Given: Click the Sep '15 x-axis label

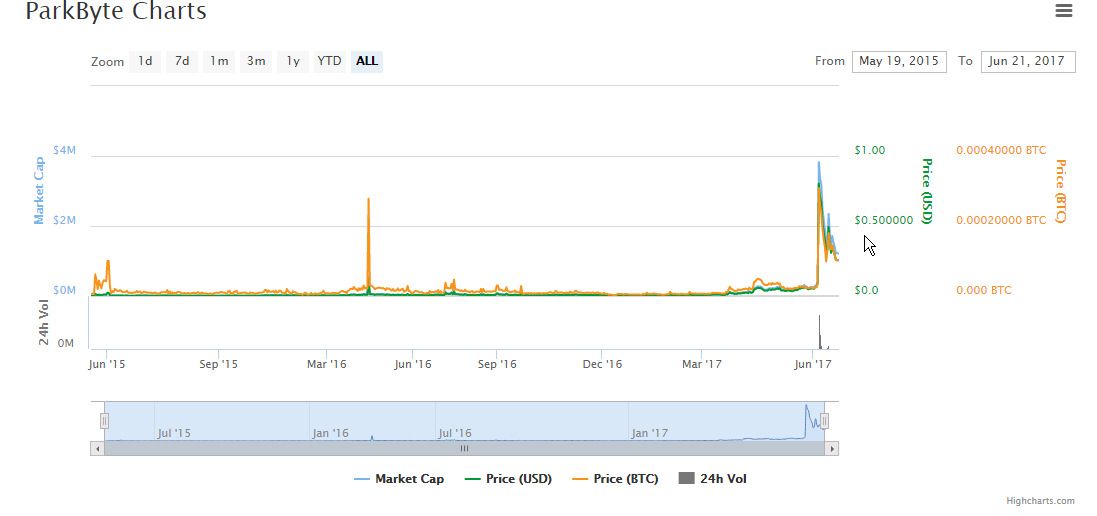Looking at the screenshot, I should 219,364.
